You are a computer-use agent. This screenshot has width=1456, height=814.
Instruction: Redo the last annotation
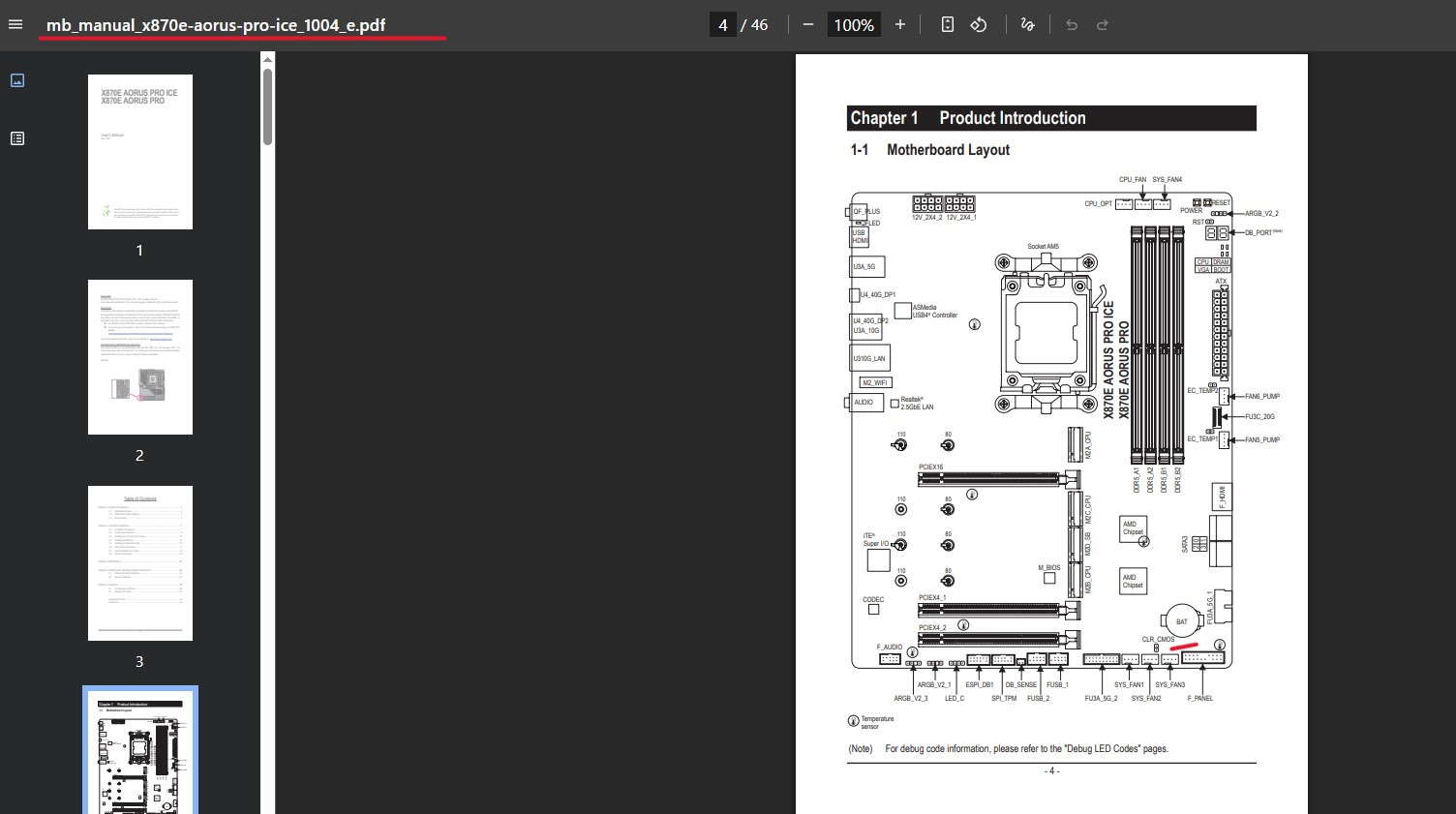[x=1103, y=24]
